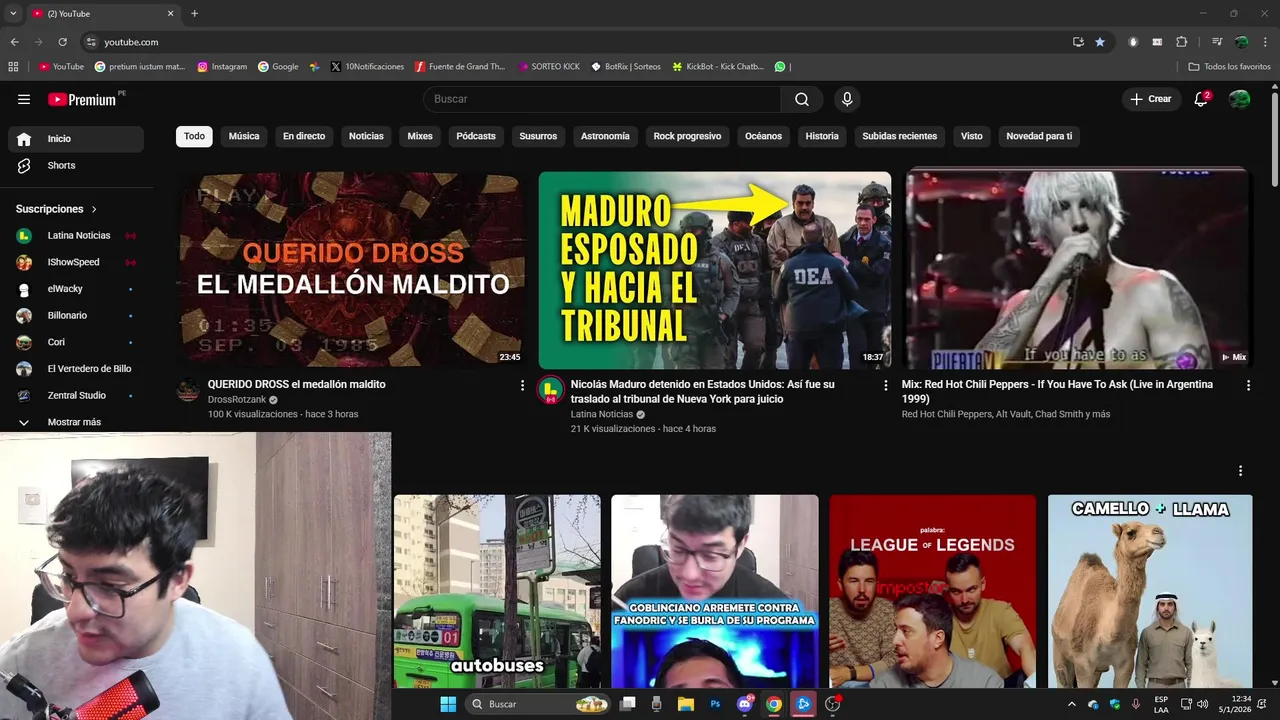The height and width of the screenshot is (720, 1280).
Task: Open Photoshop from taskbar
Action: pos(715,704)
